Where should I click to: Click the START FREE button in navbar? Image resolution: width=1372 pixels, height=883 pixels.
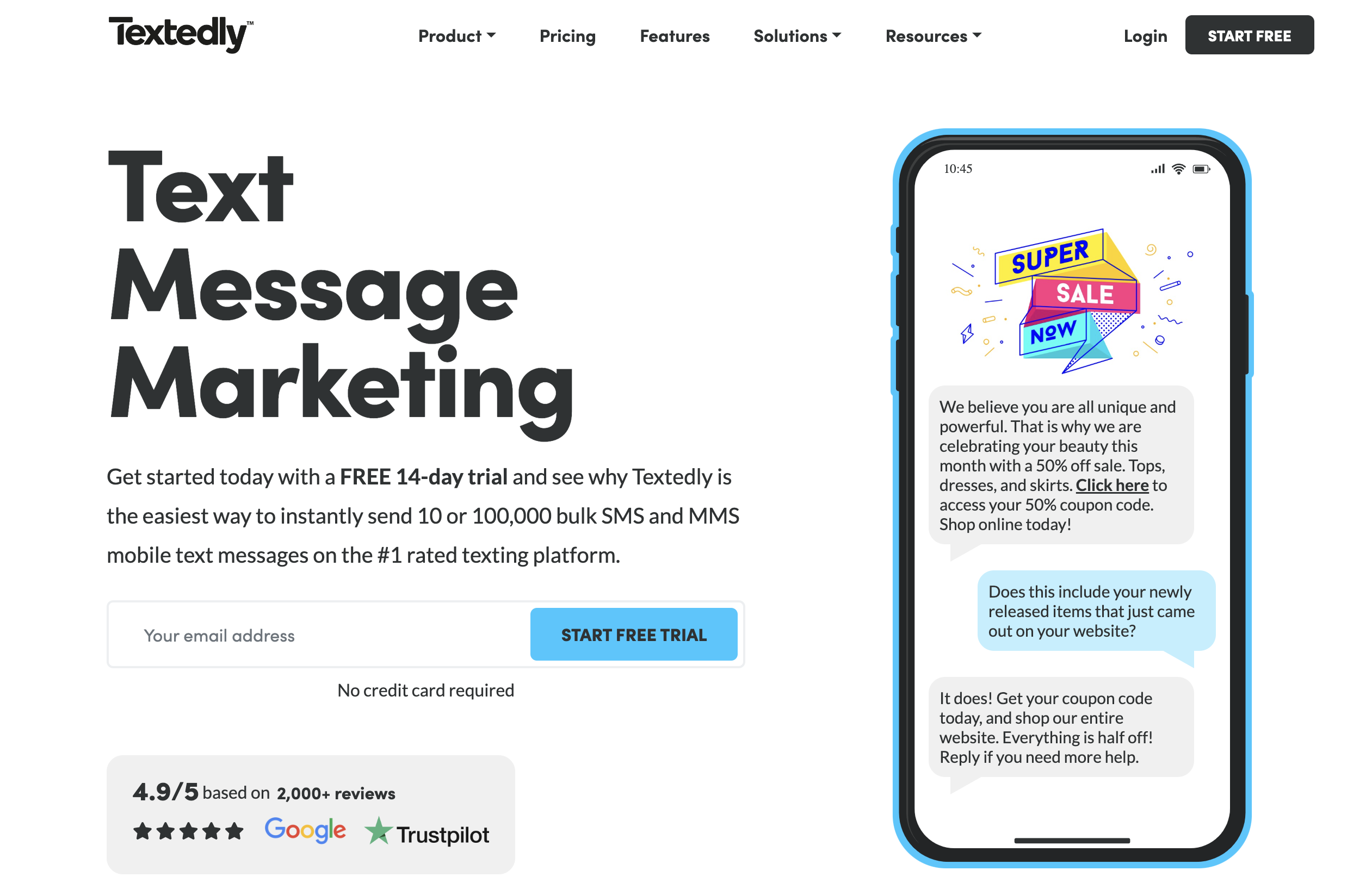pyautogui.click(x=1253, y=35)
